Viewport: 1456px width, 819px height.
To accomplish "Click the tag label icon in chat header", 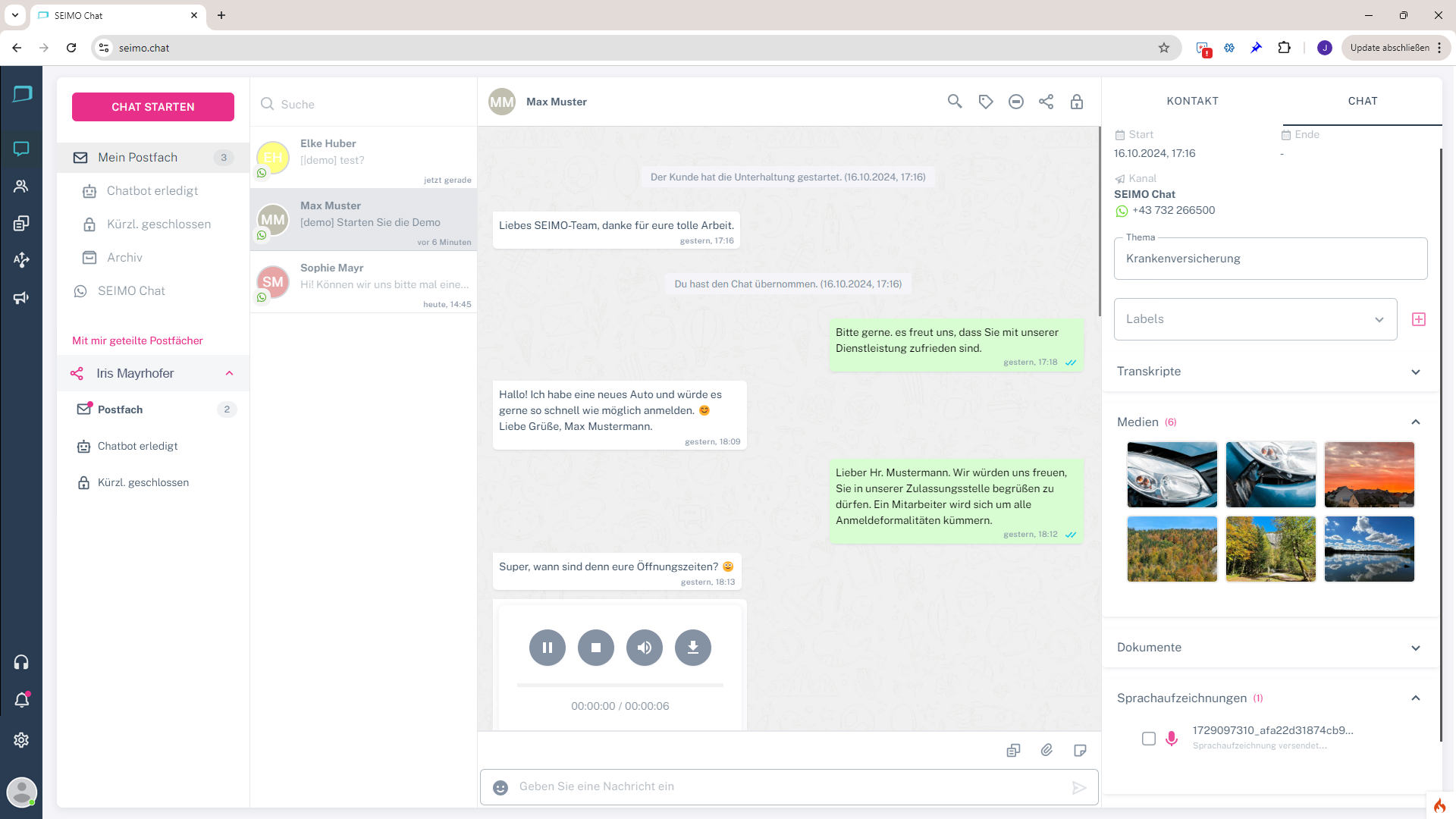I will tap(986, 102).
